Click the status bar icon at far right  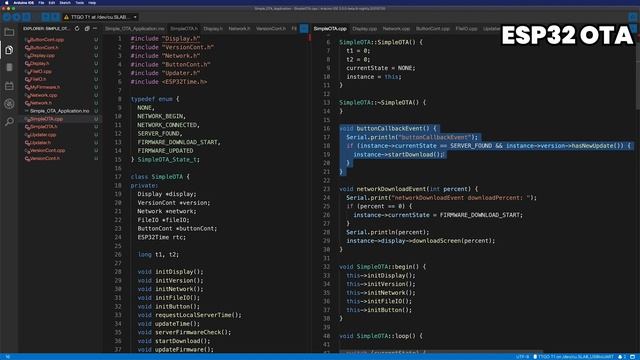click(633, 357)
